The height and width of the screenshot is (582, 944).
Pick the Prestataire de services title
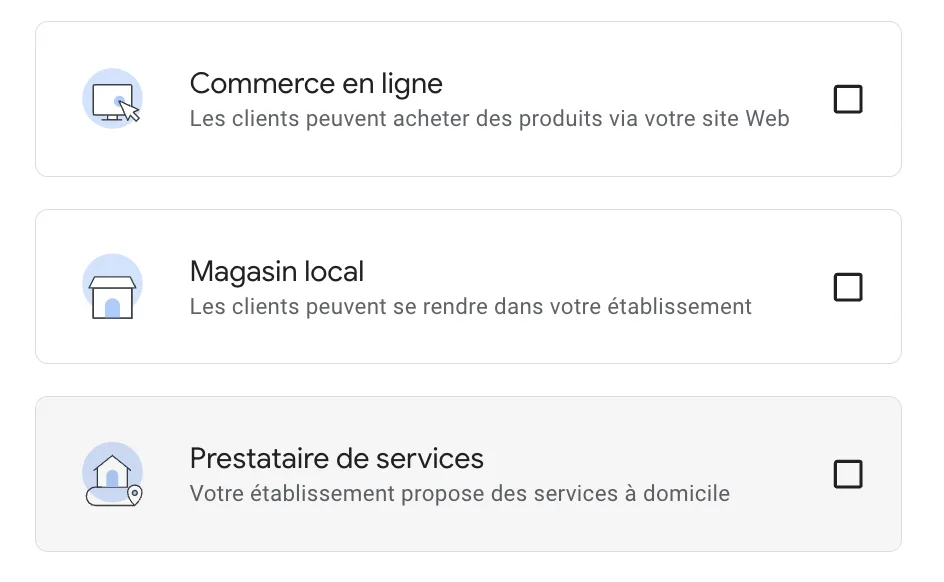point(337,458)
